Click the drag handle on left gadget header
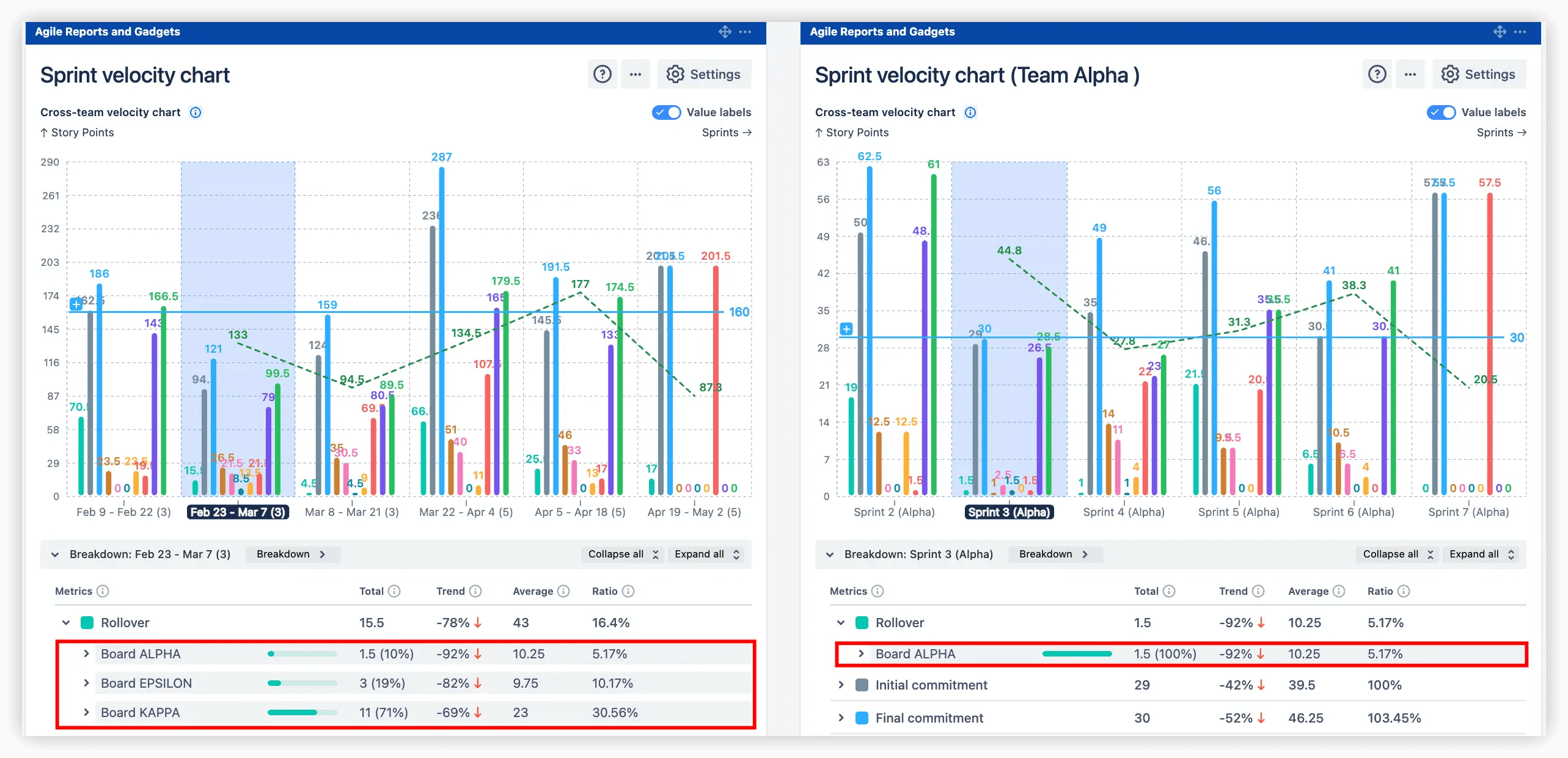Image resolution: width=1568 pixels, height=758 pixels. (x=725, y=32)
